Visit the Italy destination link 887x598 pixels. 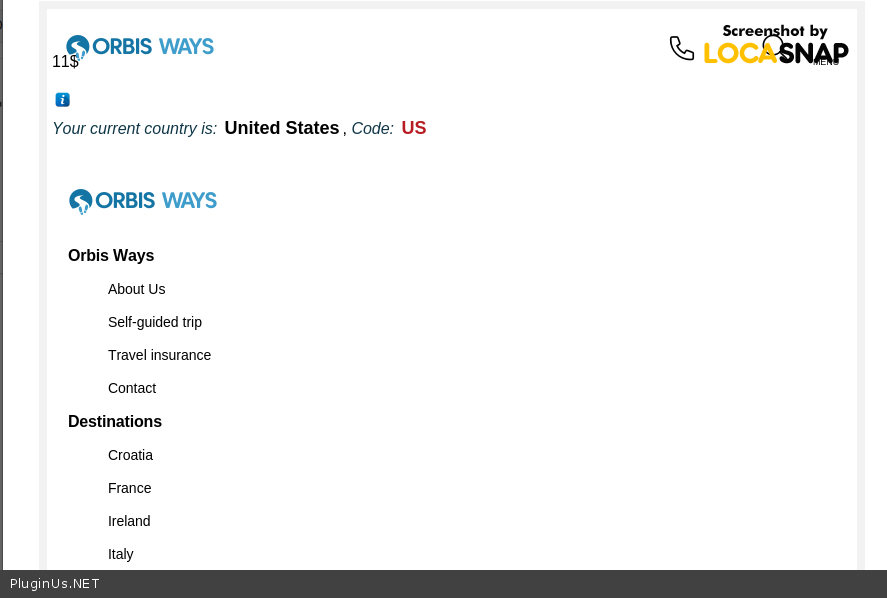[120, 554]
